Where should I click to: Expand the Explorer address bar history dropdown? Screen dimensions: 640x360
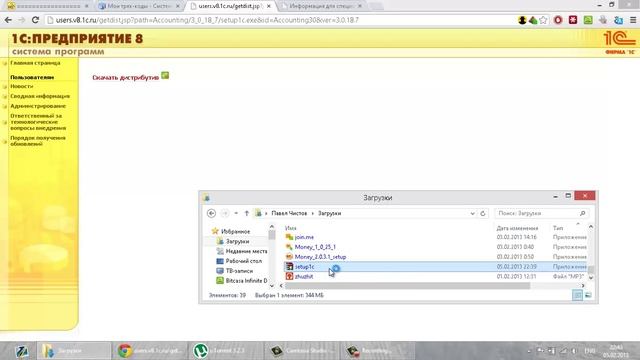click(x=472, y=213)
